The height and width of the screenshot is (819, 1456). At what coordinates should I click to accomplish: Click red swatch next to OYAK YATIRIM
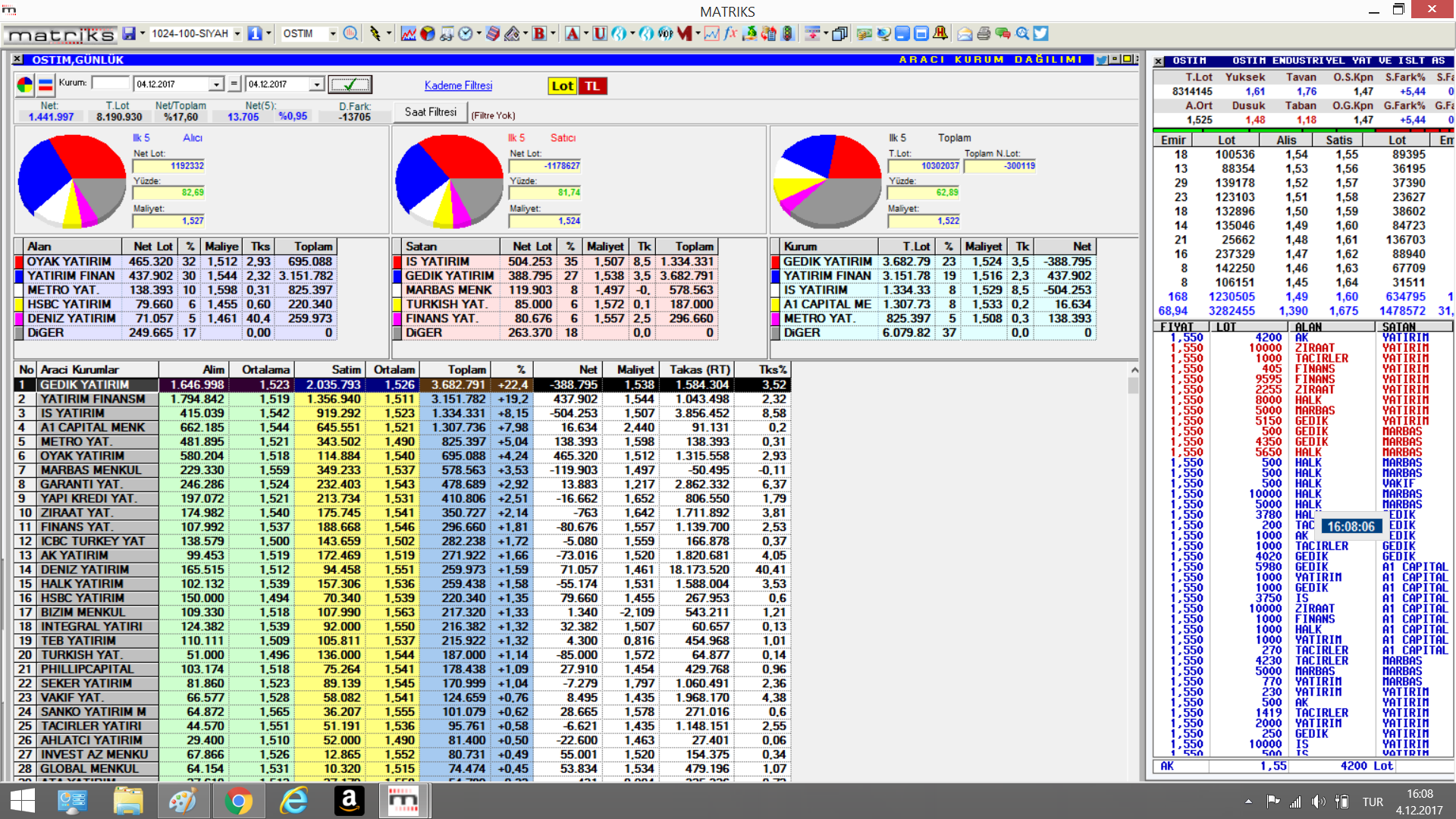click(x=19, y=262)
